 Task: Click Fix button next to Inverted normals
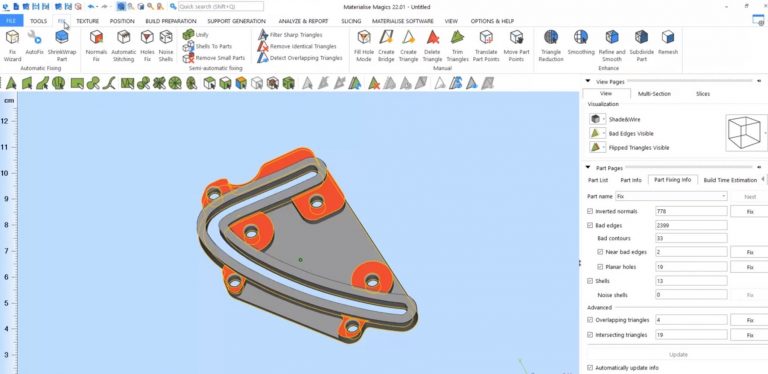coord(749,211)
